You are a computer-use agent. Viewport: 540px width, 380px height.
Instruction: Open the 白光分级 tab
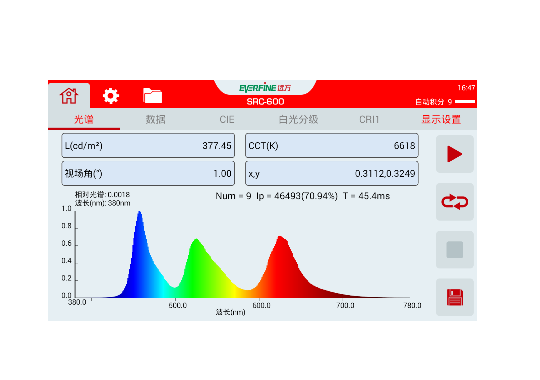pos(298,120)
